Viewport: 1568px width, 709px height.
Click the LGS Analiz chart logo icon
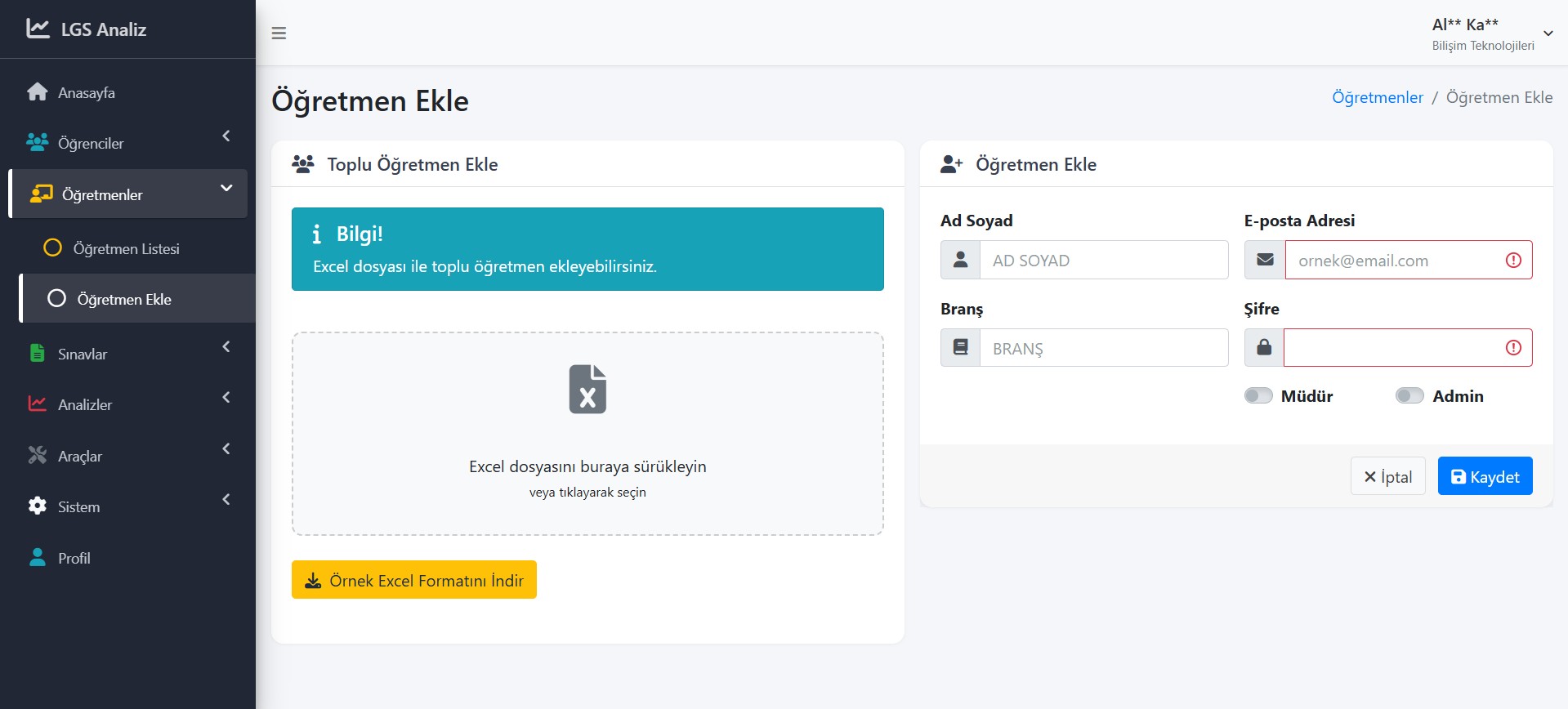pos(38,29)
